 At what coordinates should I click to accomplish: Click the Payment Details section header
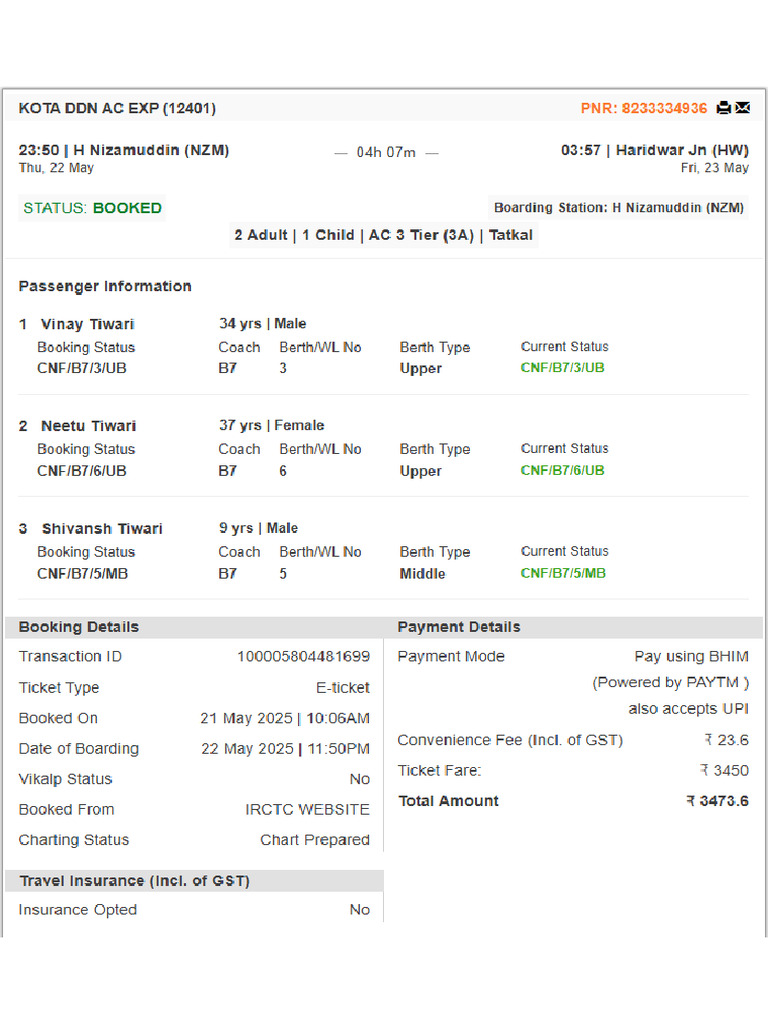click(x=459, y=627)
